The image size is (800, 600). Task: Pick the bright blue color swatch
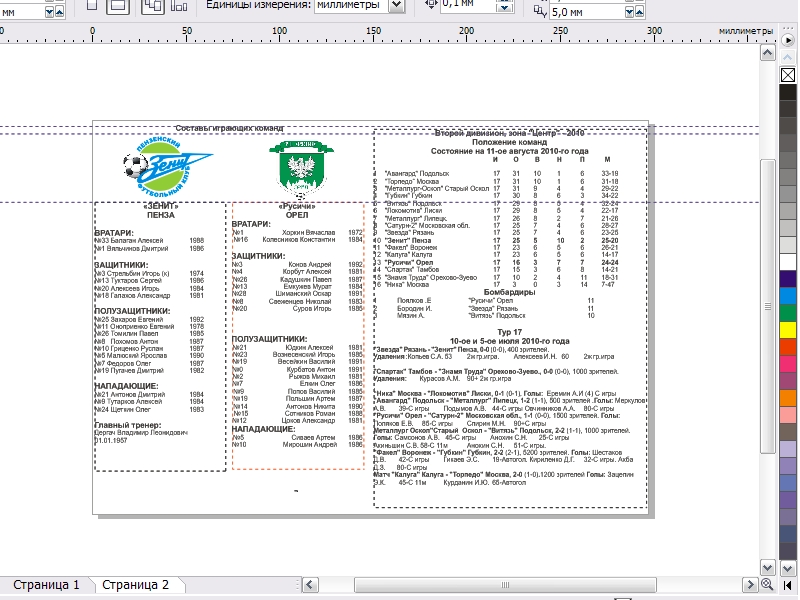788,295
